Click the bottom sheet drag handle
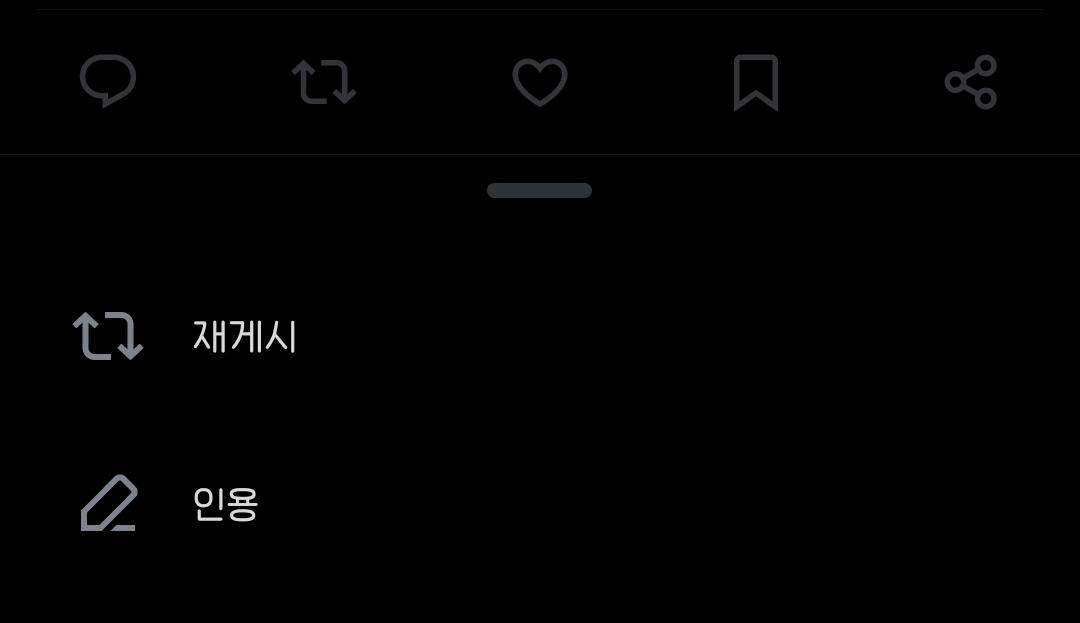The image size is (1080, 623). (539, 191)
